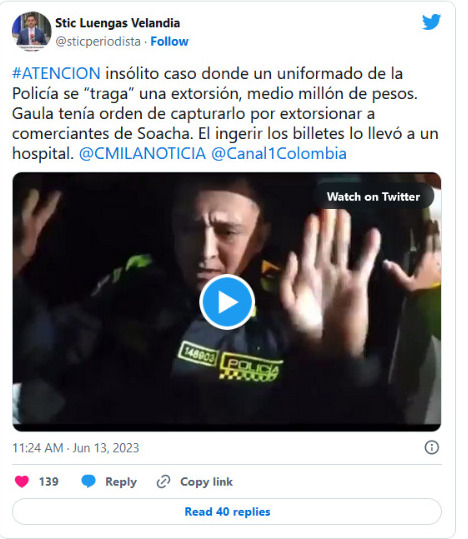Open Stic Luengas Velandia's profile picture
The image size is (468, 539).
pos(32,31)
